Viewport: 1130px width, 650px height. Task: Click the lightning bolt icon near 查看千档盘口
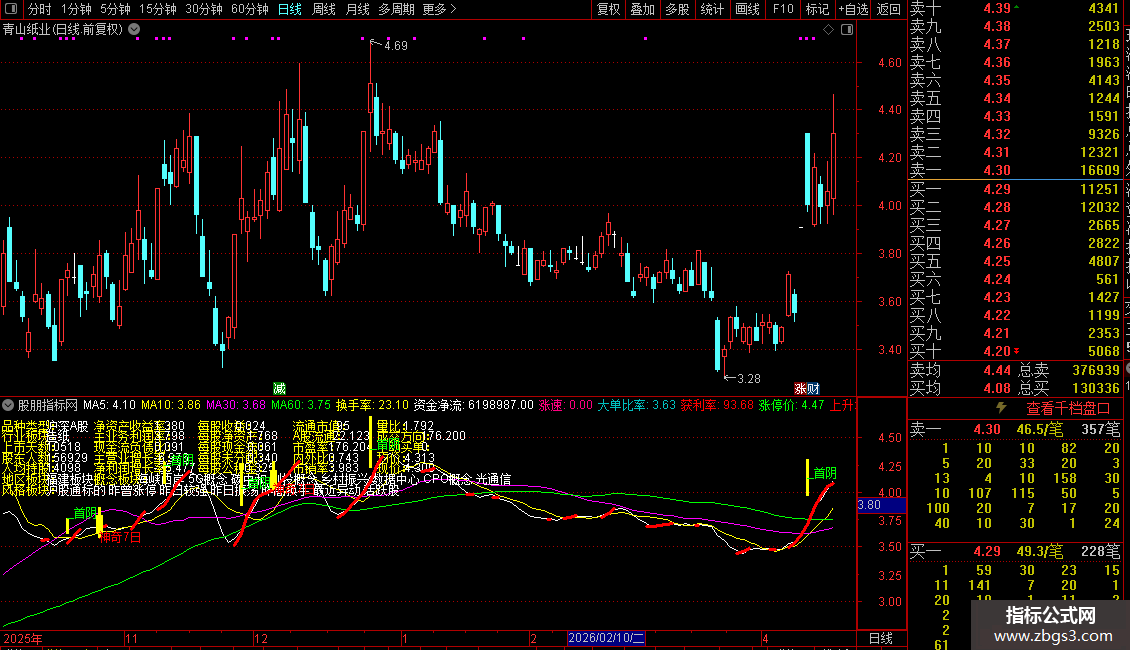point(1001,408)
